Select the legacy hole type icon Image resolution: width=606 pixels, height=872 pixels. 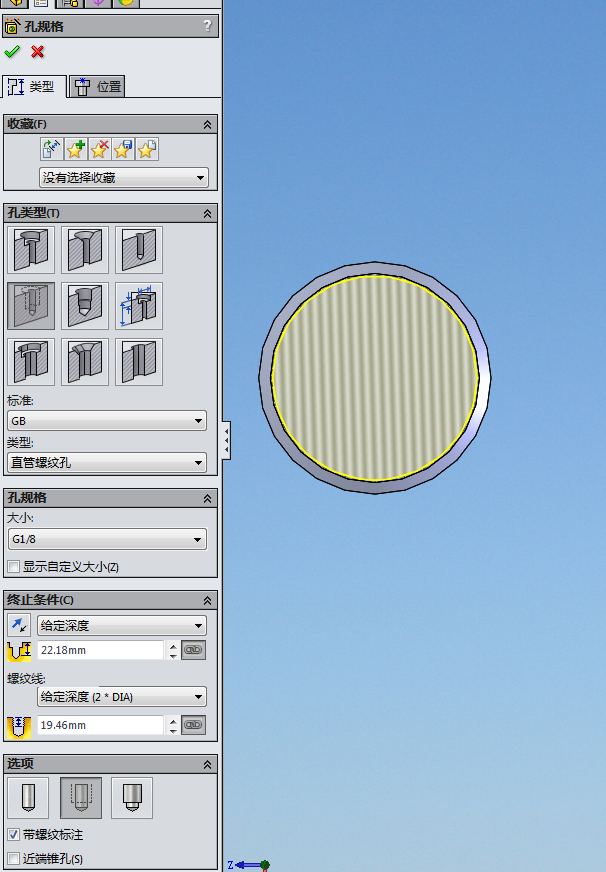tap(139, 306)
